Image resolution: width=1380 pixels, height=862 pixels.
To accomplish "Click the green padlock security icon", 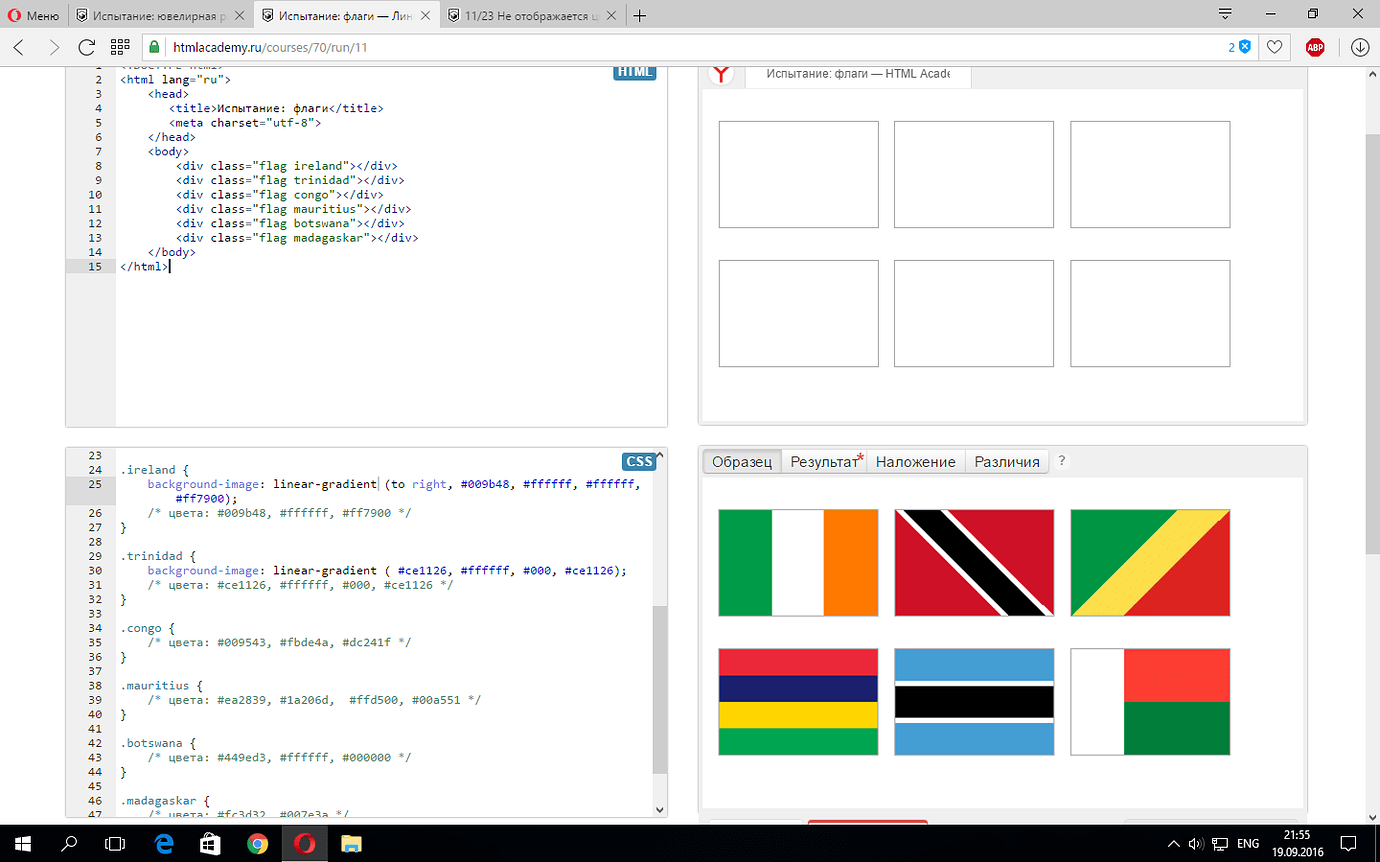I will 154,47.
